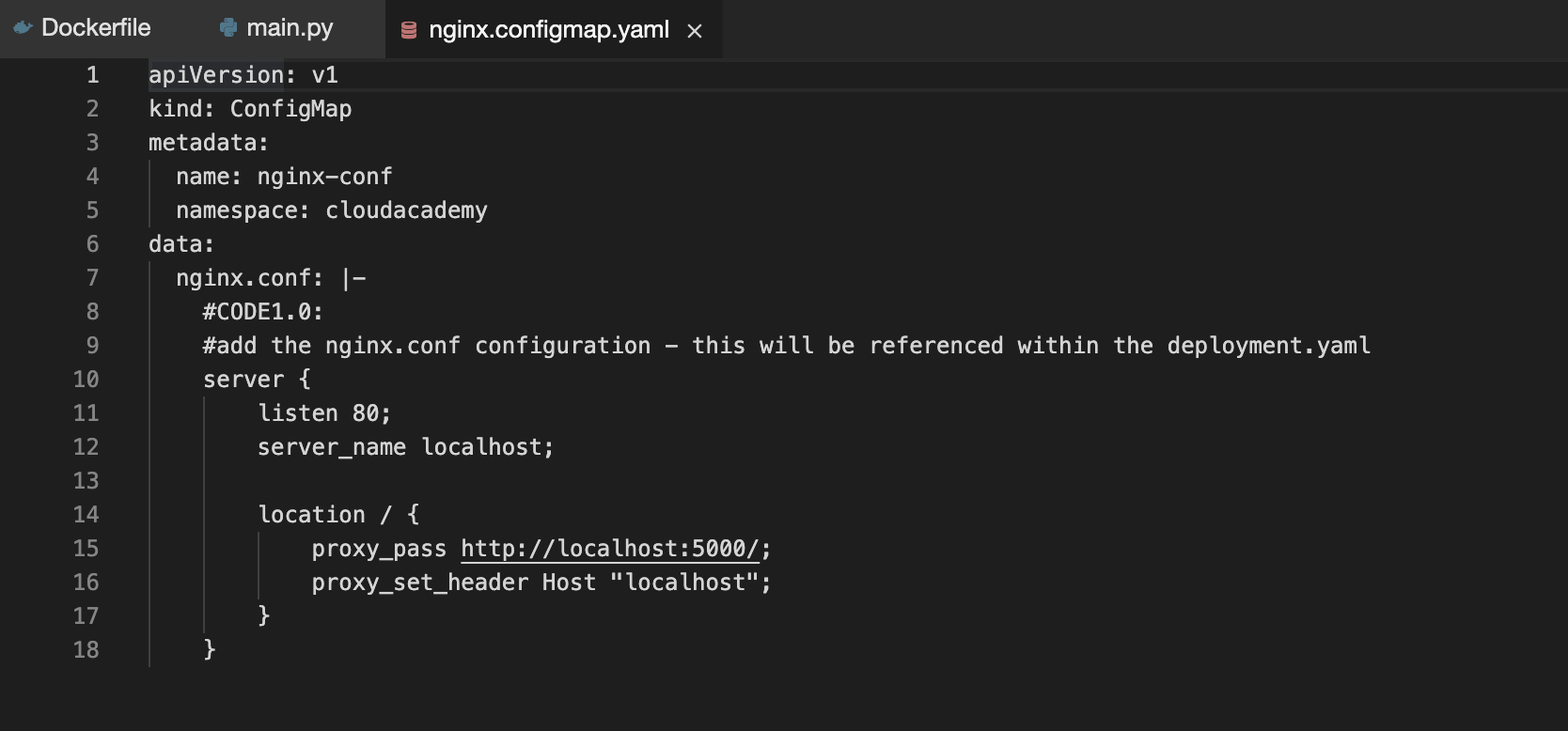Select the nginx.configmap.yaml tab label
1568x731 pixels.
tap(549, 30)
